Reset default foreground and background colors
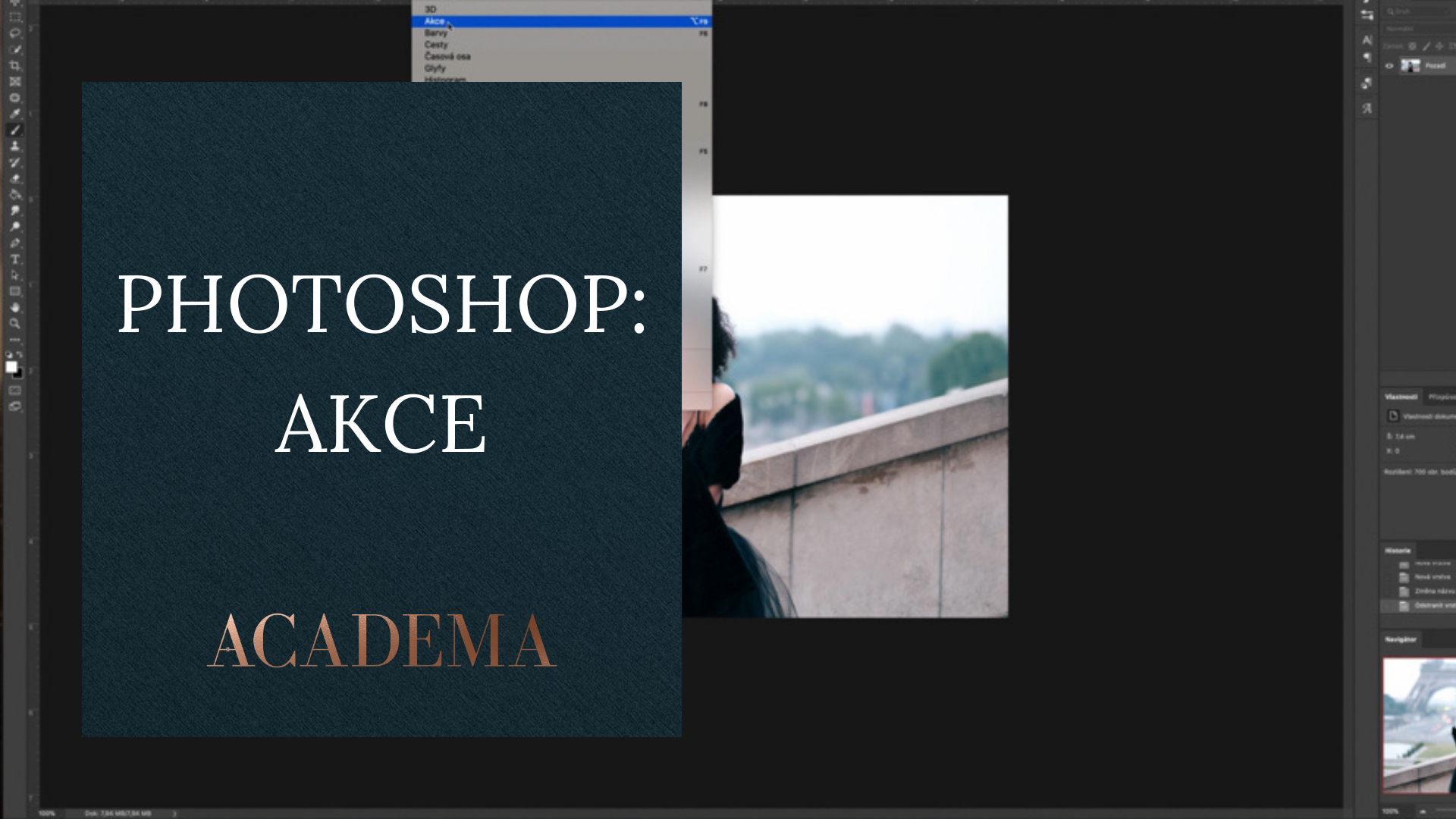Screen dimensions: 1456x819 9,354
